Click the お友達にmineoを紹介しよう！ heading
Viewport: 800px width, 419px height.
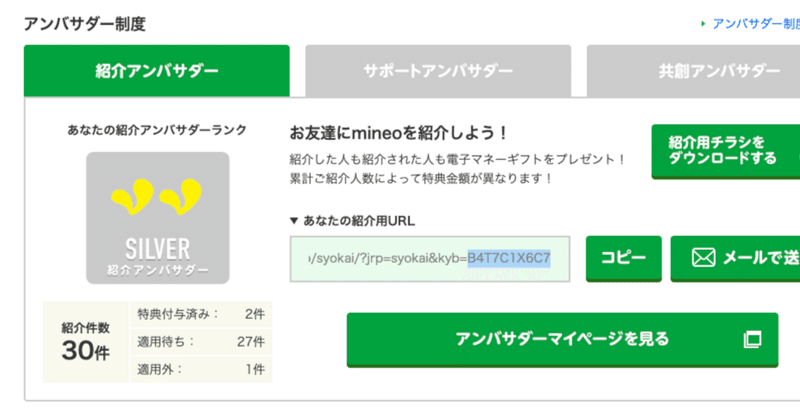coord(399,132)
